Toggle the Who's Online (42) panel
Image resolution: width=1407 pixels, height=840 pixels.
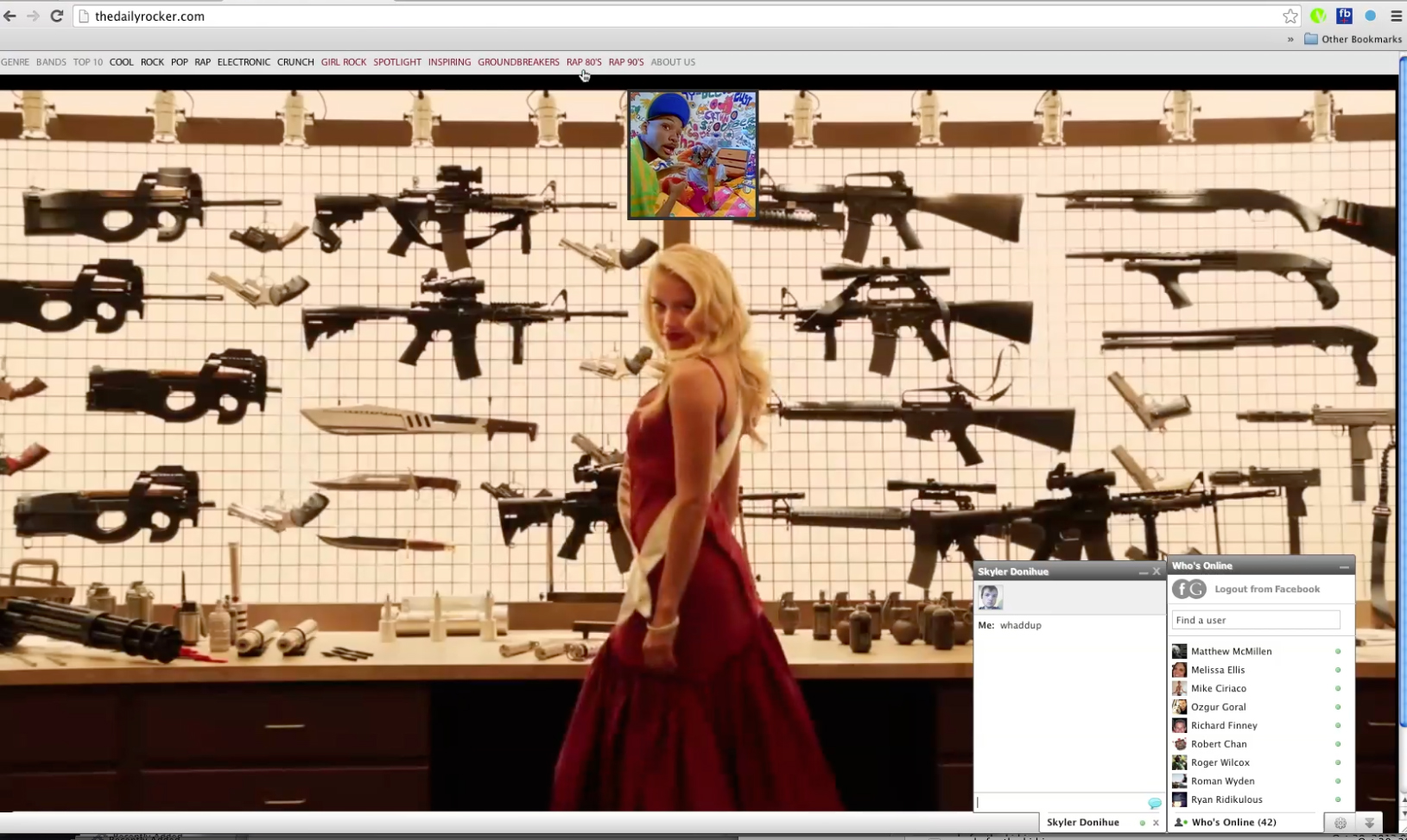[1233, 823]
